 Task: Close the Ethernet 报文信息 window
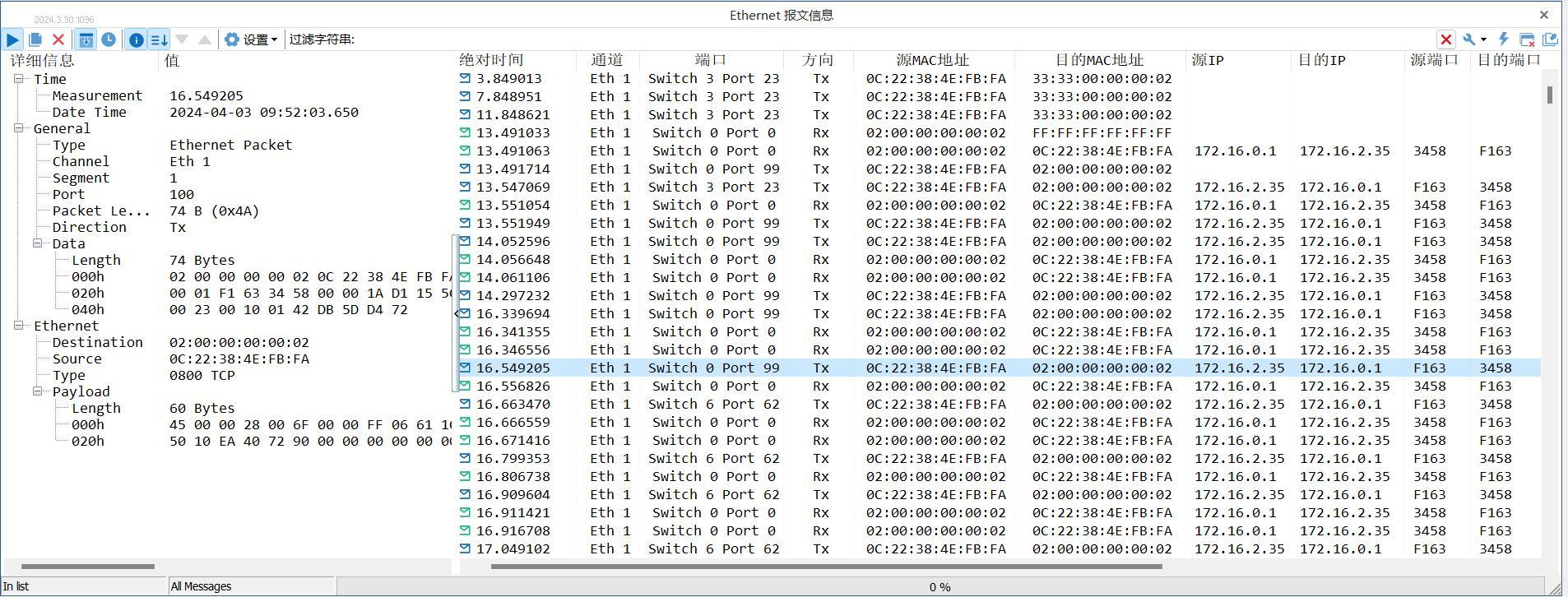point(1544,15)
